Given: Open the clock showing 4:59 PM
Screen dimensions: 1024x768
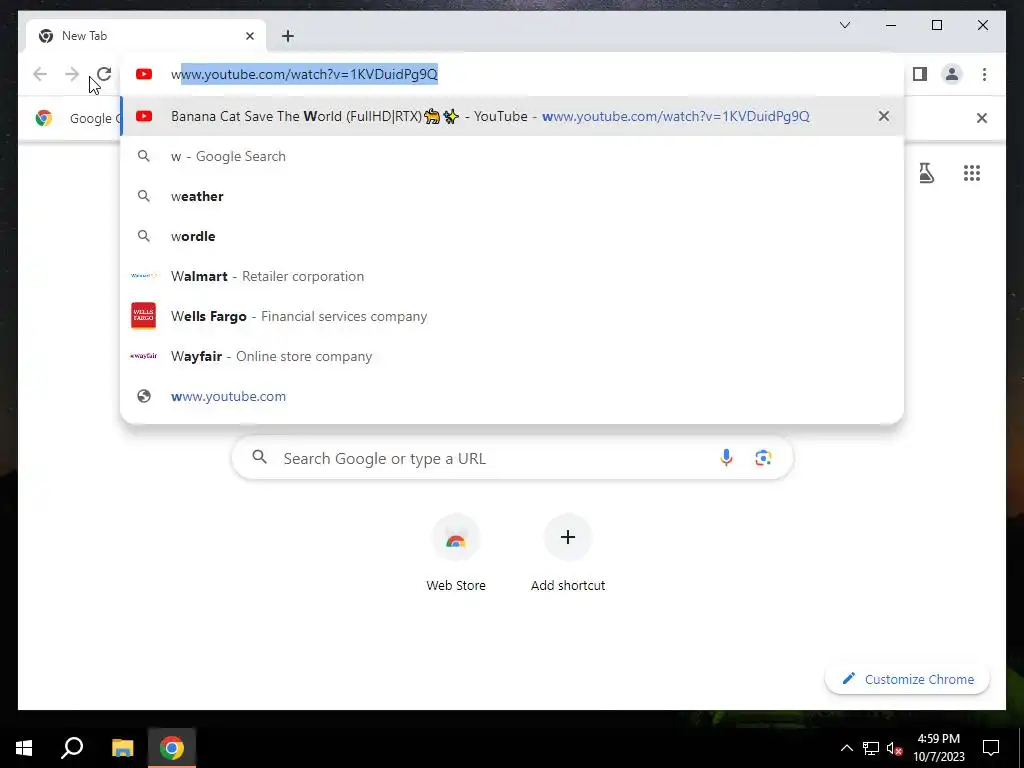Looking at the screenshot, I should point(938,748).
